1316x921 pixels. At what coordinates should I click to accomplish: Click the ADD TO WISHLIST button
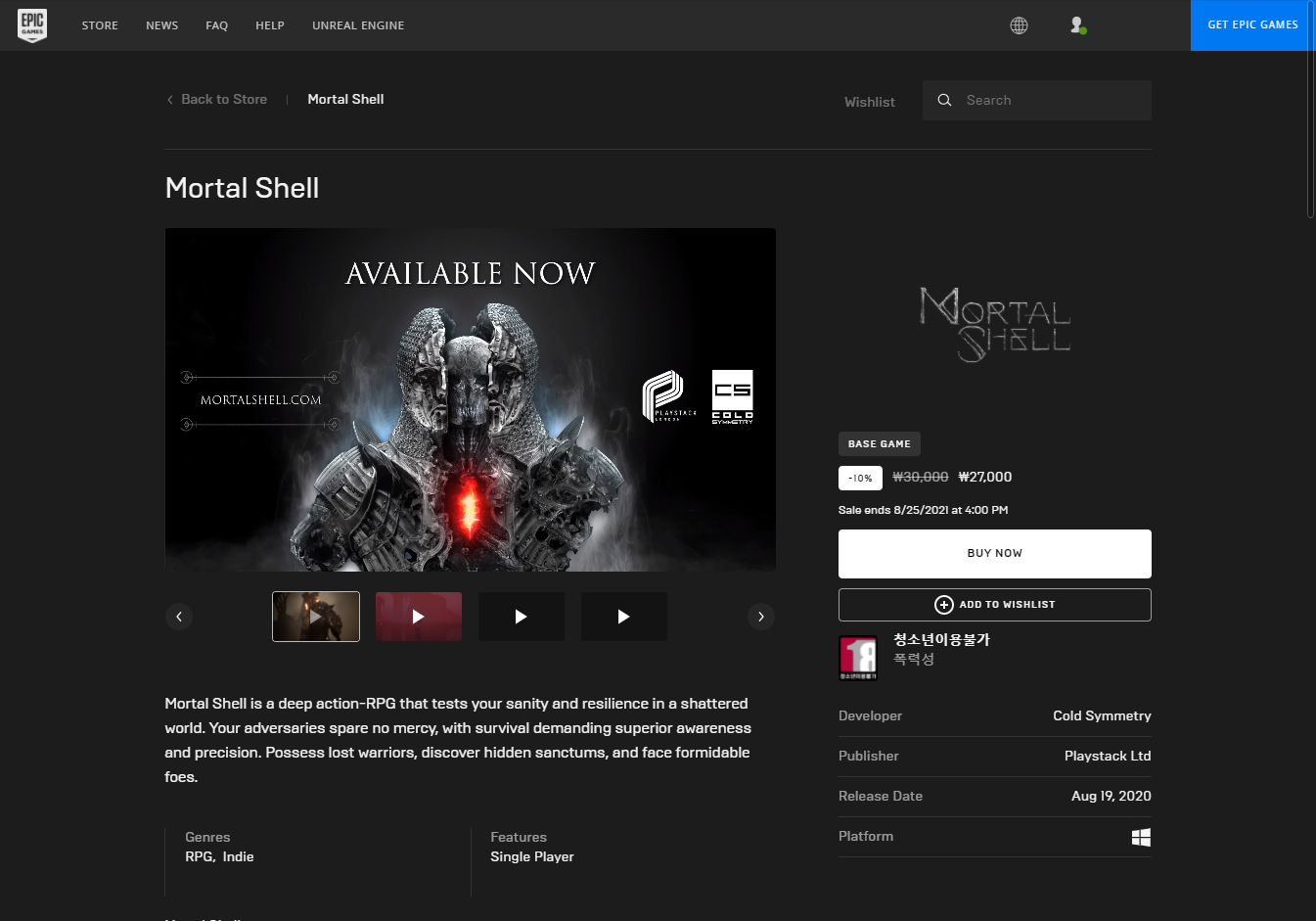[x=995, y=605]
